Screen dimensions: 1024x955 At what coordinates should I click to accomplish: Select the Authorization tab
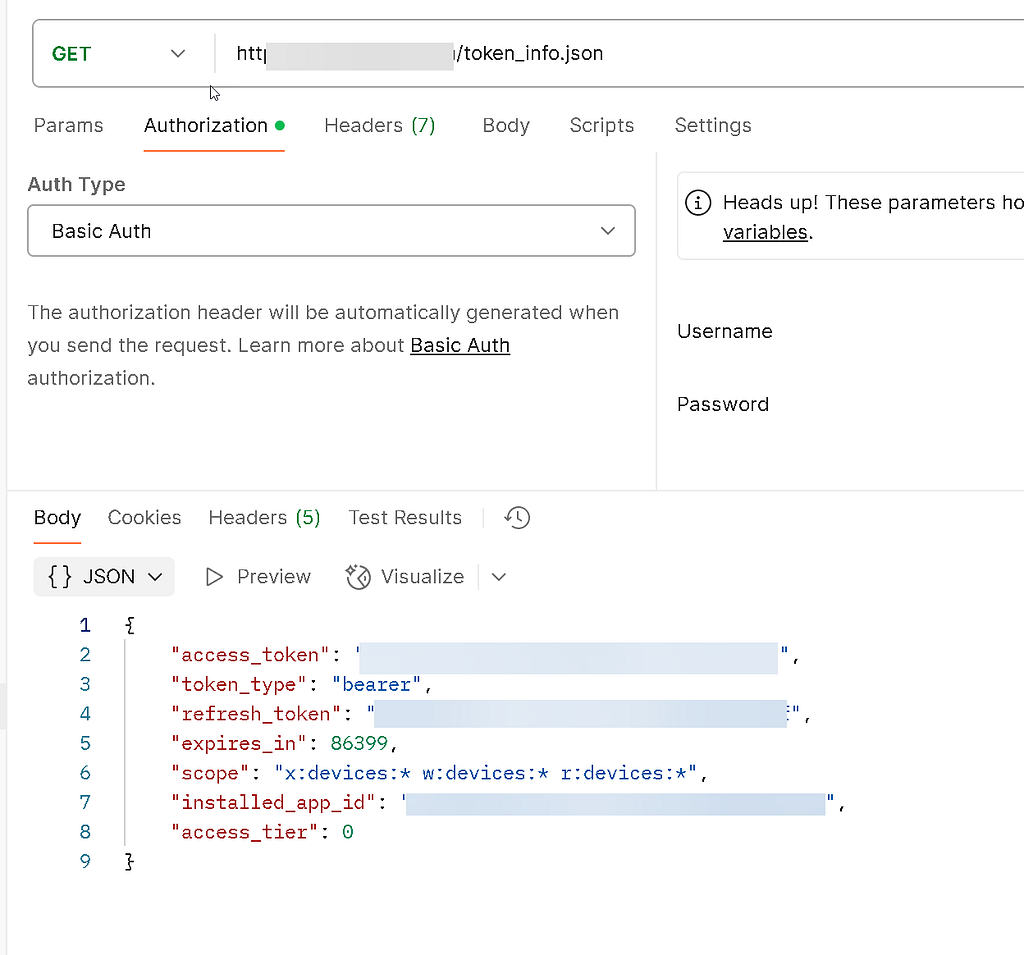click(214, 125)
